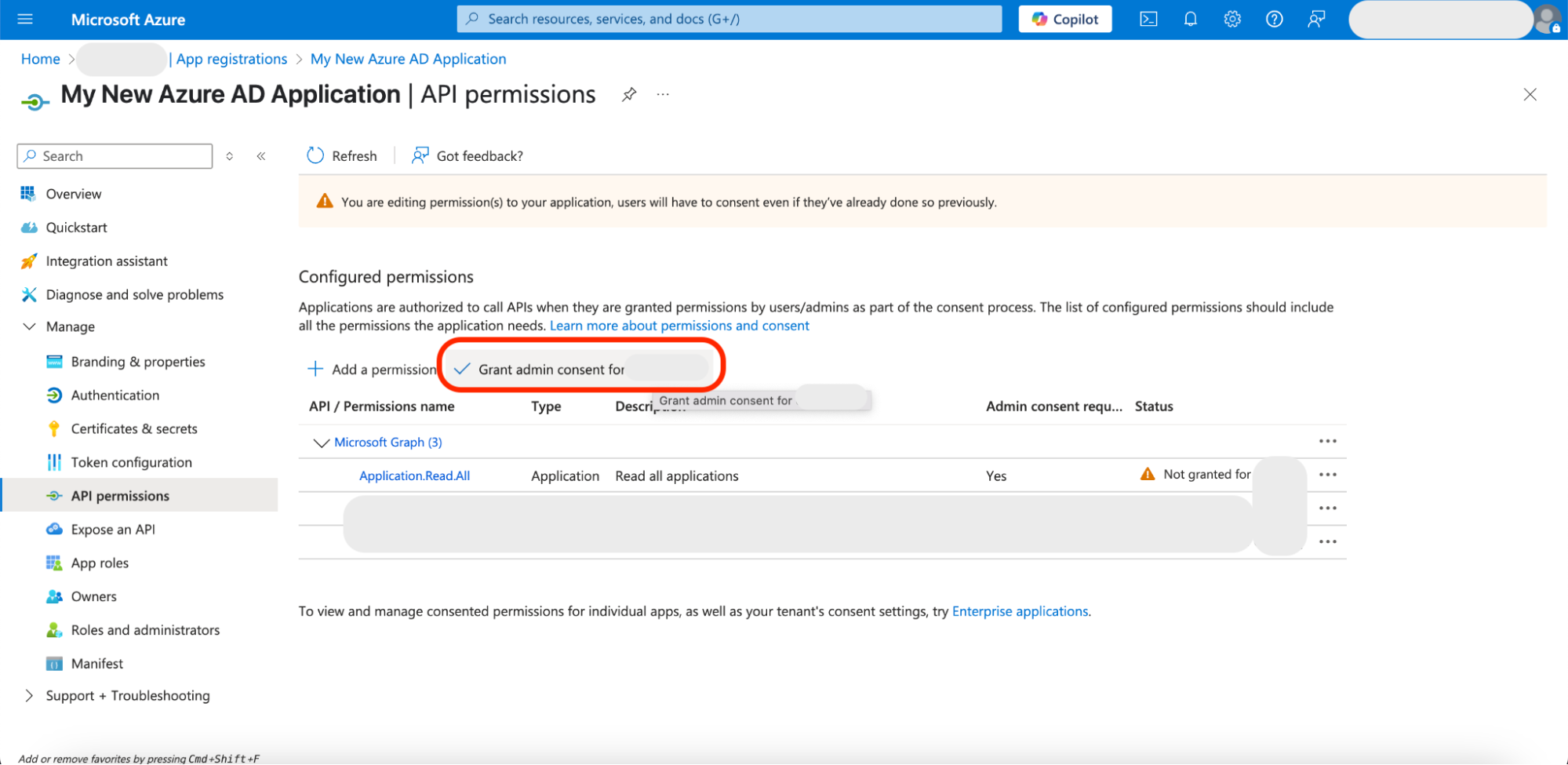Open the Application.Read.All permission
The image size is (1568, 765).
pos(415,476)
